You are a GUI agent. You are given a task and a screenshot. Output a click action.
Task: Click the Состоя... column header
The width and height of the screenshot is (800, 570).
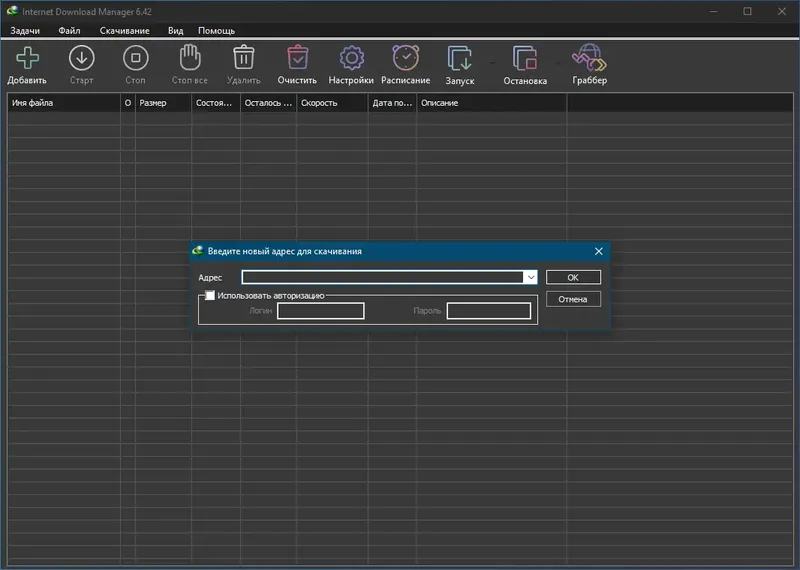pos(216,103)
